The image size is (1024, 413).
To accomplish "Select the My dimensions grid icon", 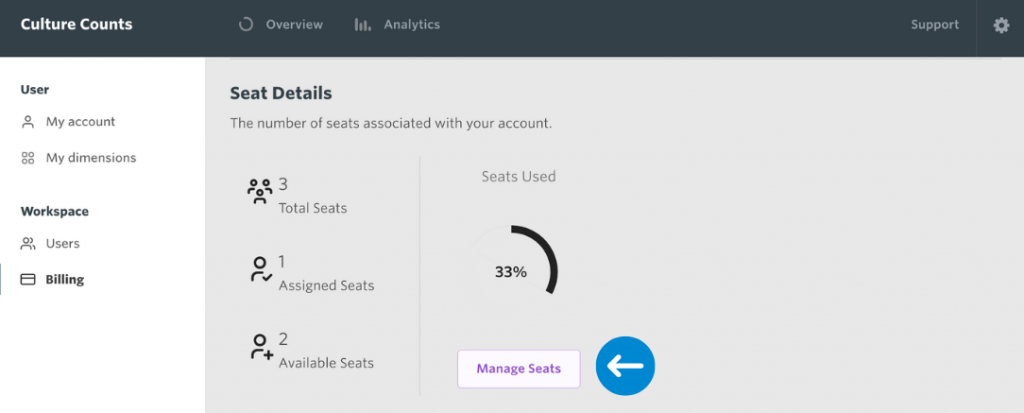I will click(x=27, y=158).
